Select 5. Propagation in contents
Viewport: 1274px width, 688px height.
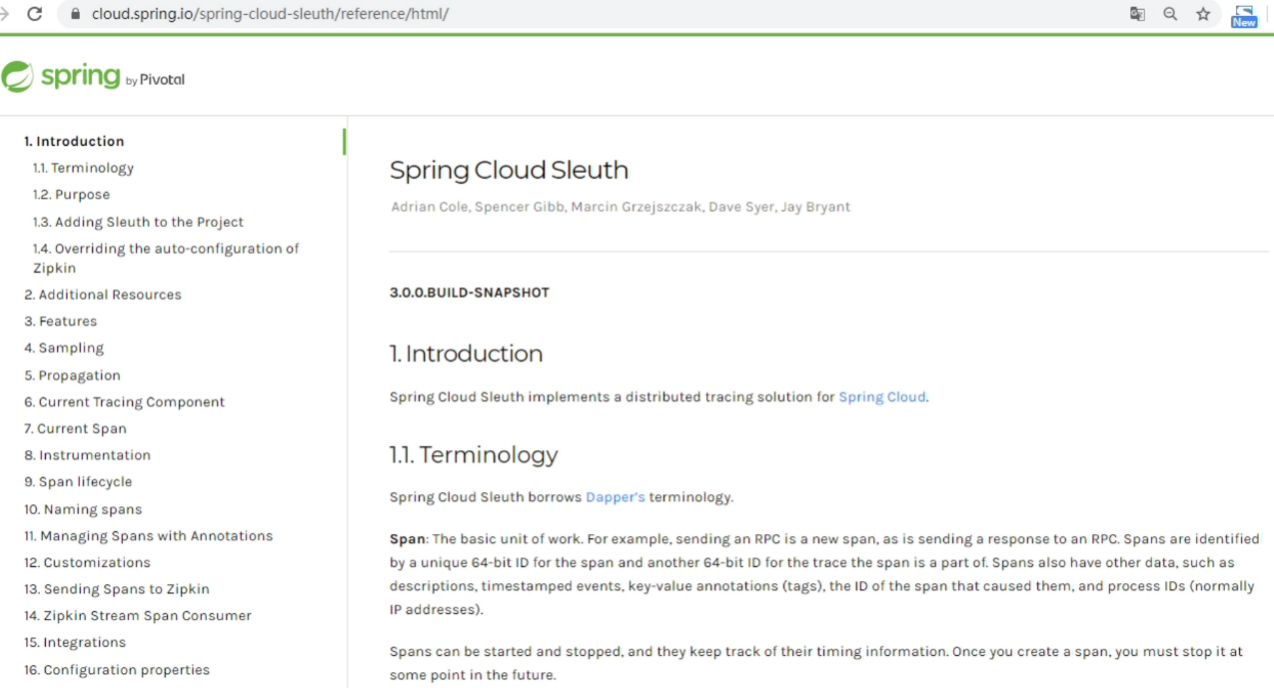(x=72, y=375)
